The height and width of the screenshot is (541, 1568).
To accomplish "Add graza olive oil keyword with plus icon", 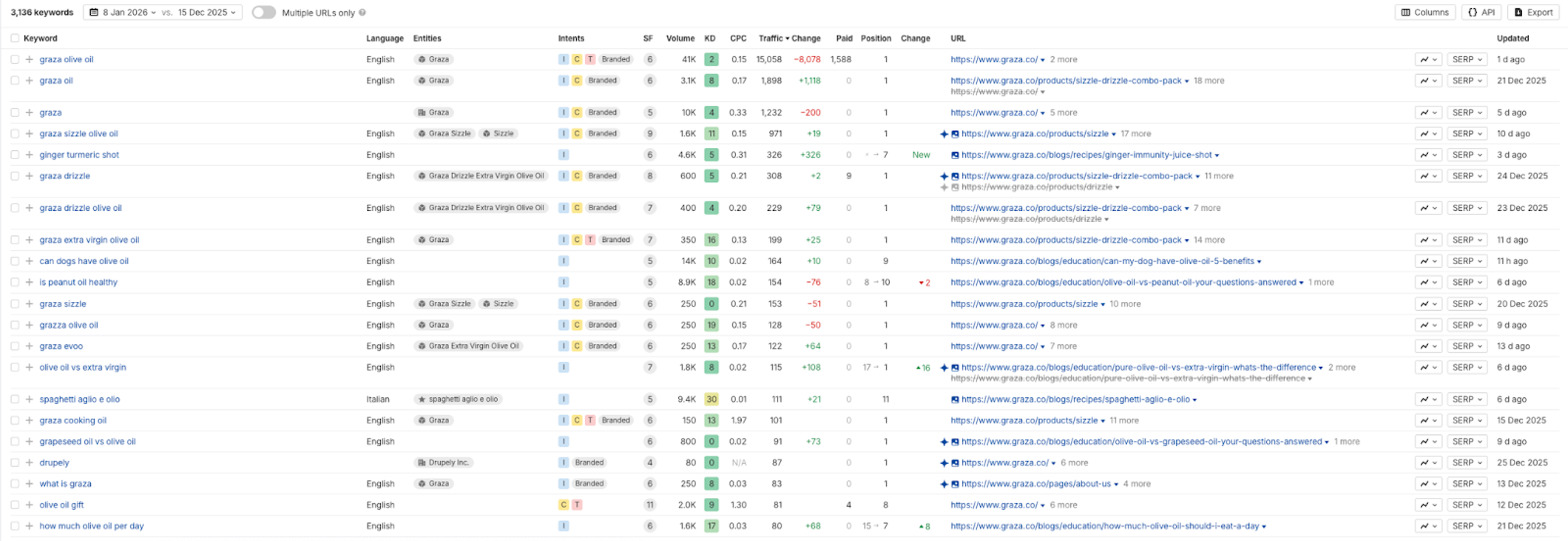I will click(x=29, y=60).
